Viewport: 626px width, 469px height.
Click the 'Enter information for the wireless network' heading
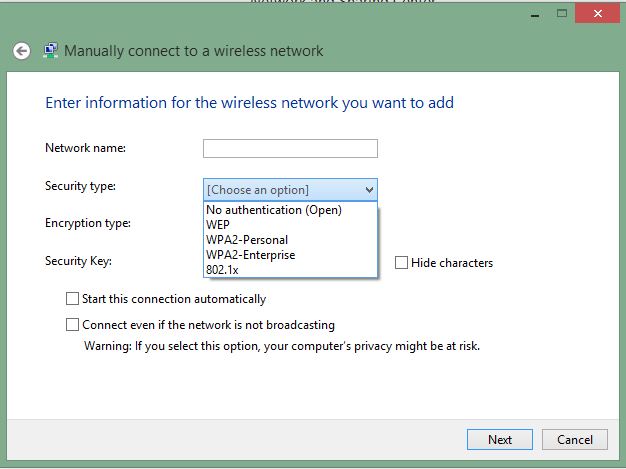click(x=250, y=103)
